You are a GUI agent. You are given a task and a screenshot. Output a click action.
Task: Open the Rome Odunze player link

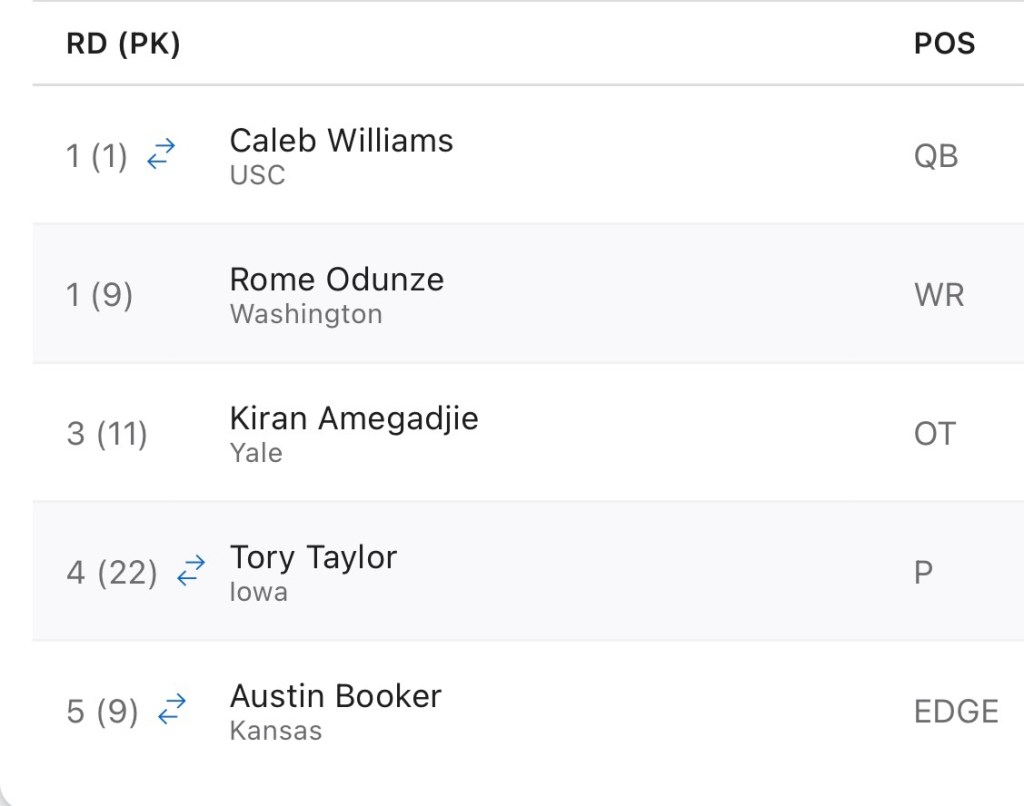(336, 279)
